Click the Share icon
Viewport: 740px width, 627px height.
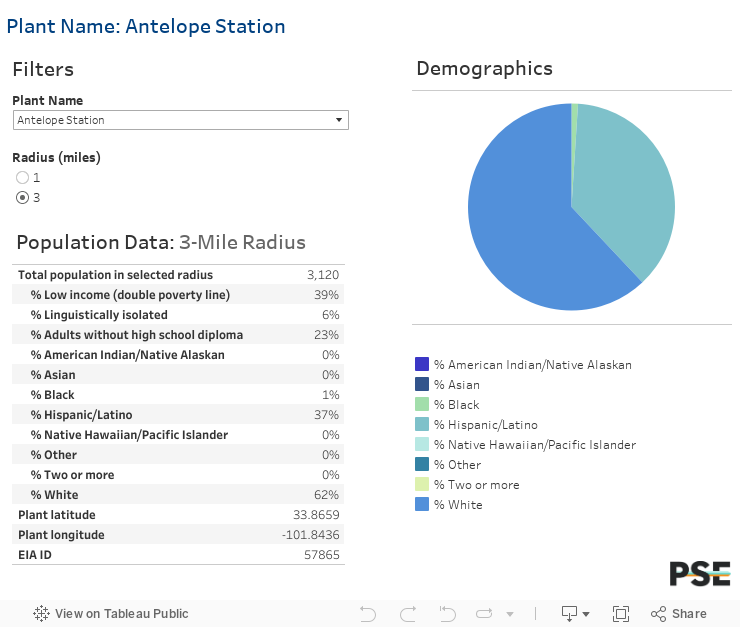coord(658,614)
